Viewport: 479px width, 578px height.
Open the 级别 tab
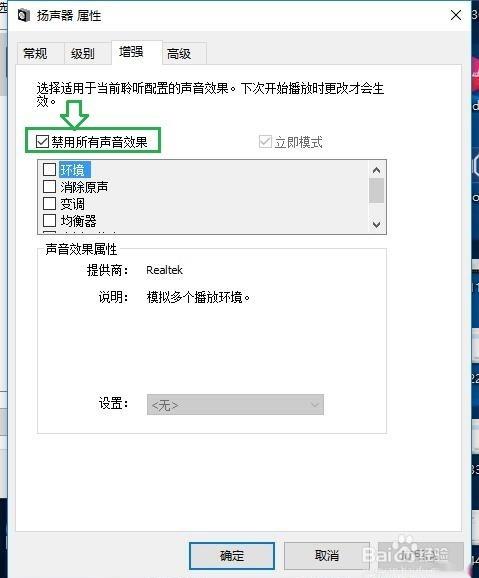(83, 54)
